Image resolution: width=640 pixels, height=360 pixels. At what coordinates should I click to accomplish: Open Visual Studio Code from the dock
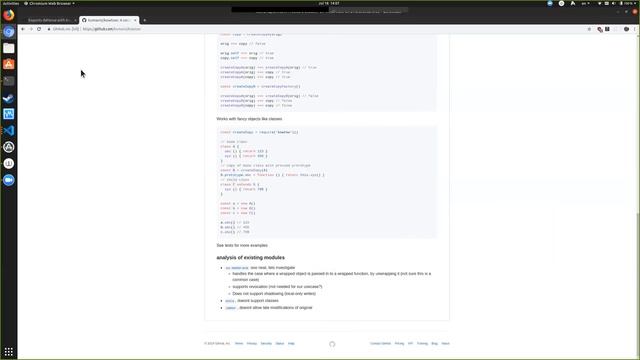(x=9, y=131)
